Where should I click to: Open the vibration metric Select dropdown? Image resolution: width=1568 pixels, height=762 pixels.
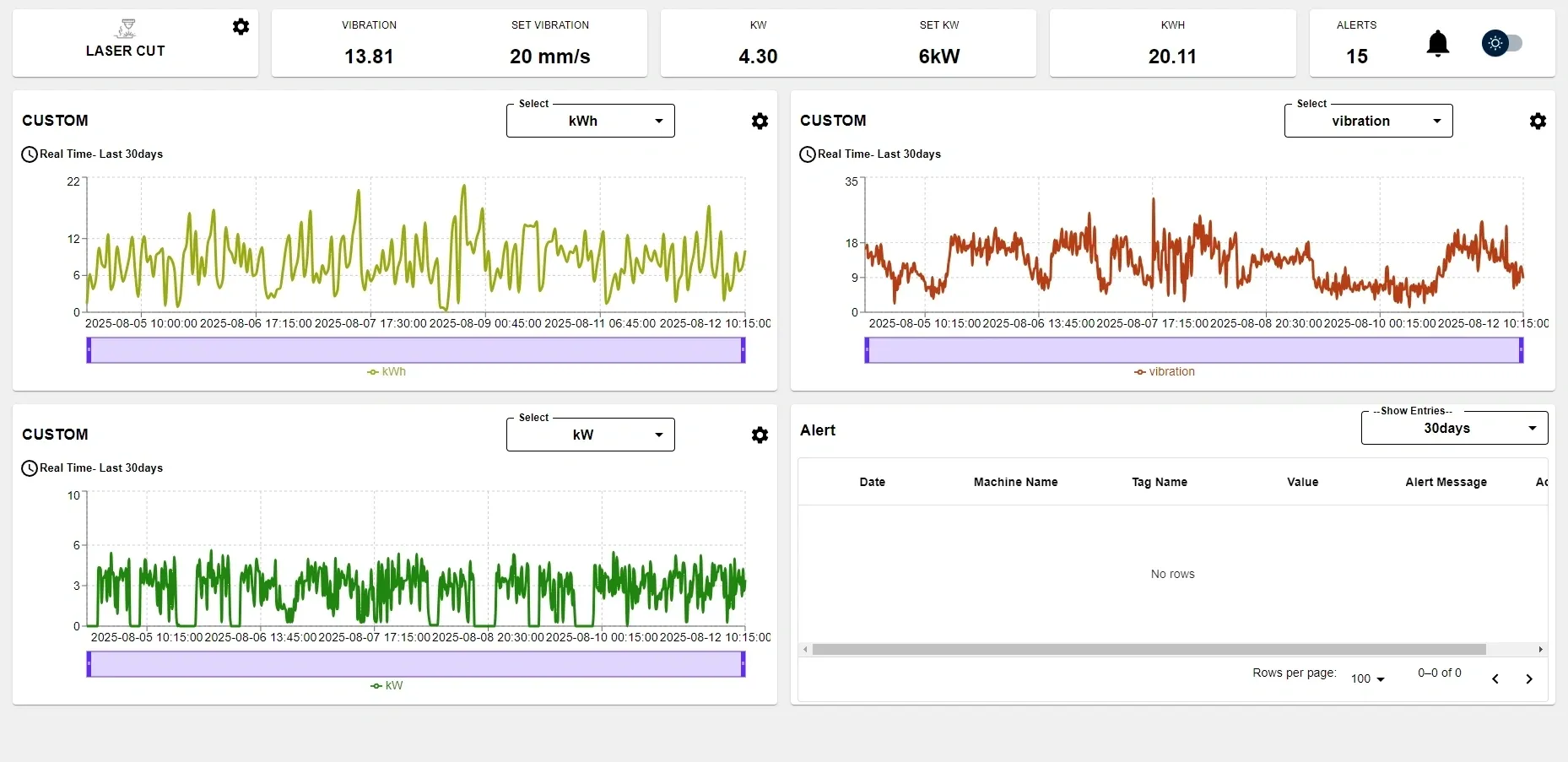click(x=1368, y=121)
